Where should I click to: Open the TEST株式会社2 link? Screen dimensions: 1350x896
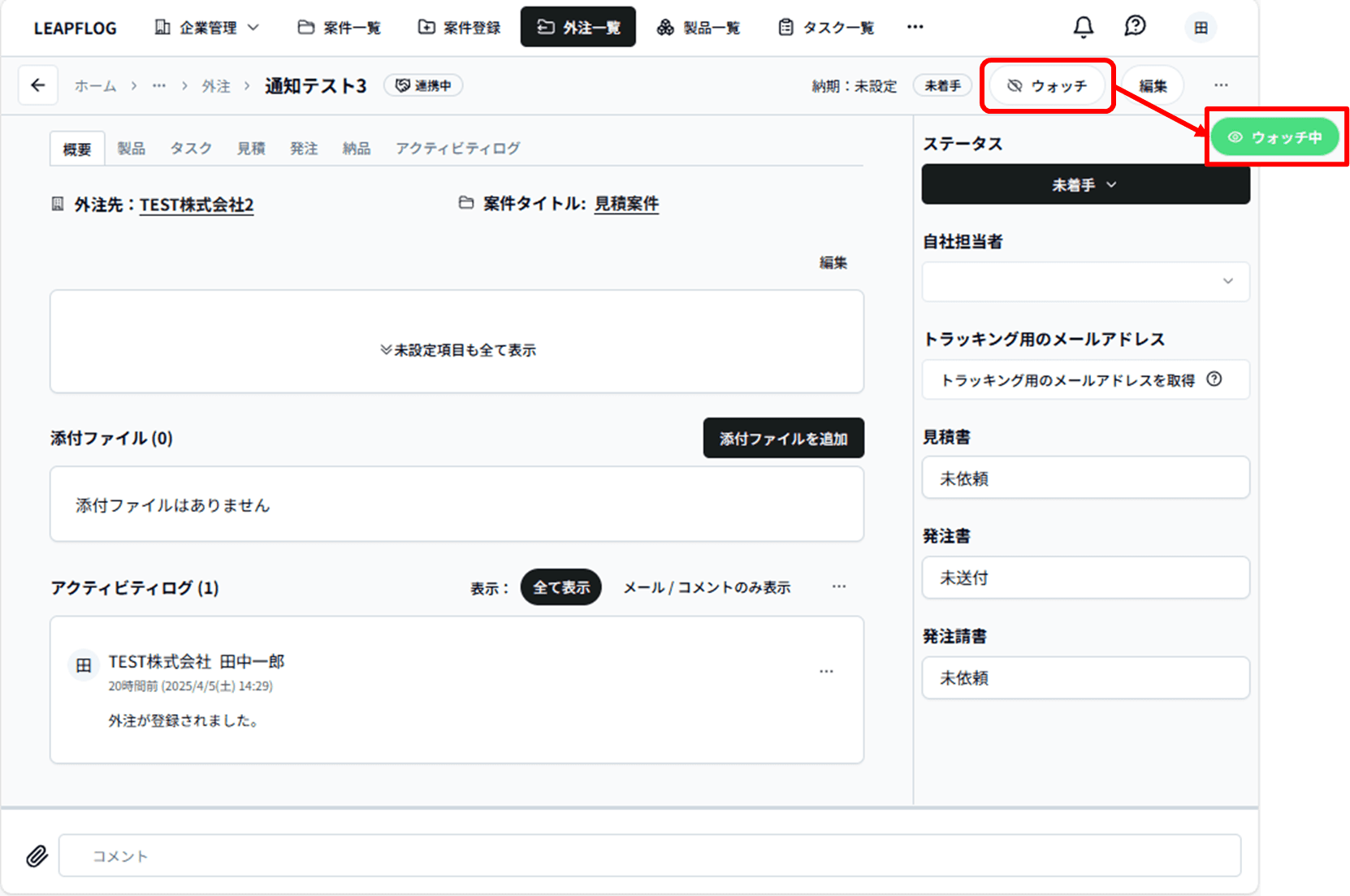tap(197, 205)
